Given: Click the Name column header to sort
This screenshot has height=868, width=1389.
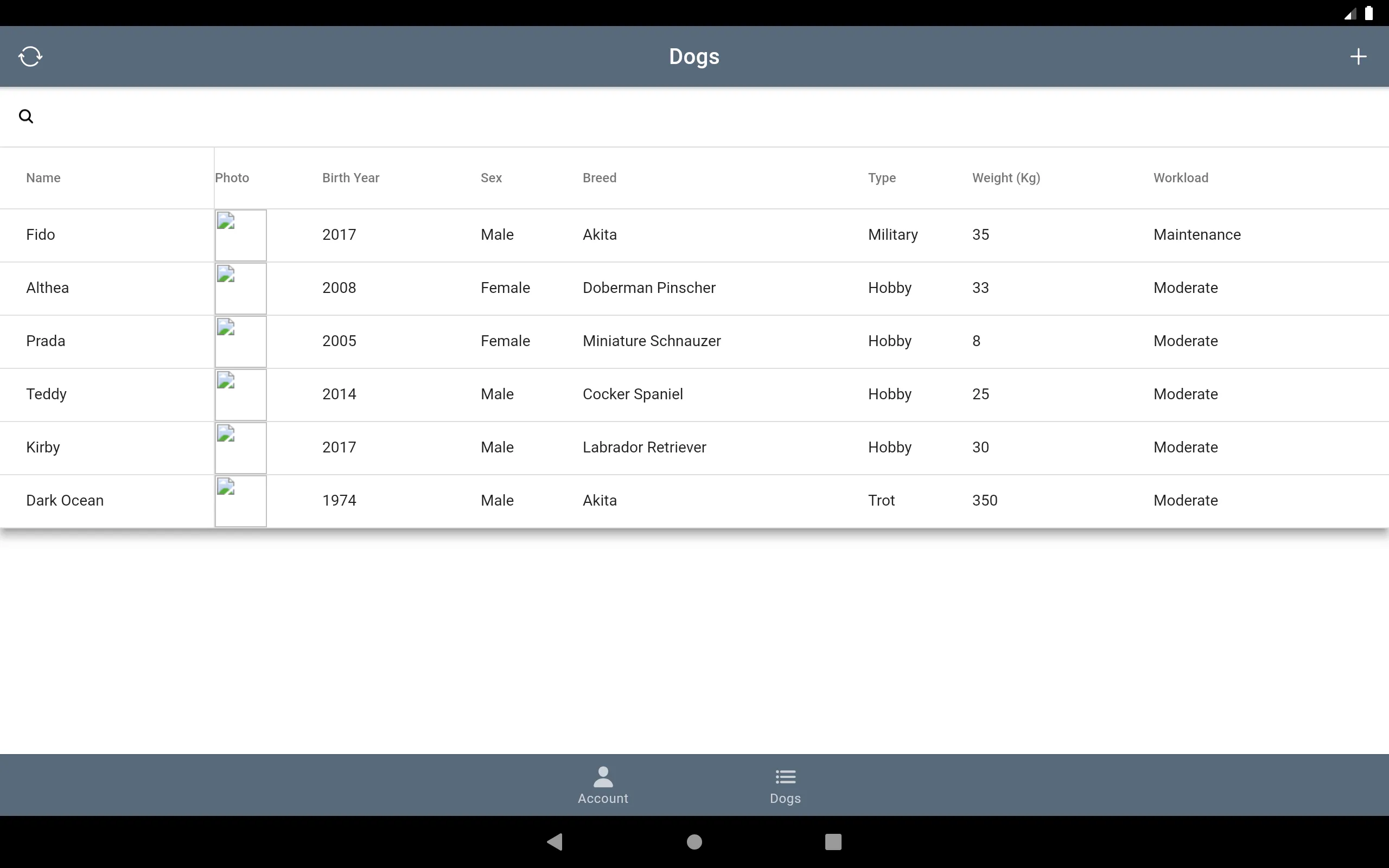Looking at the screenshot, I should 43,177.
